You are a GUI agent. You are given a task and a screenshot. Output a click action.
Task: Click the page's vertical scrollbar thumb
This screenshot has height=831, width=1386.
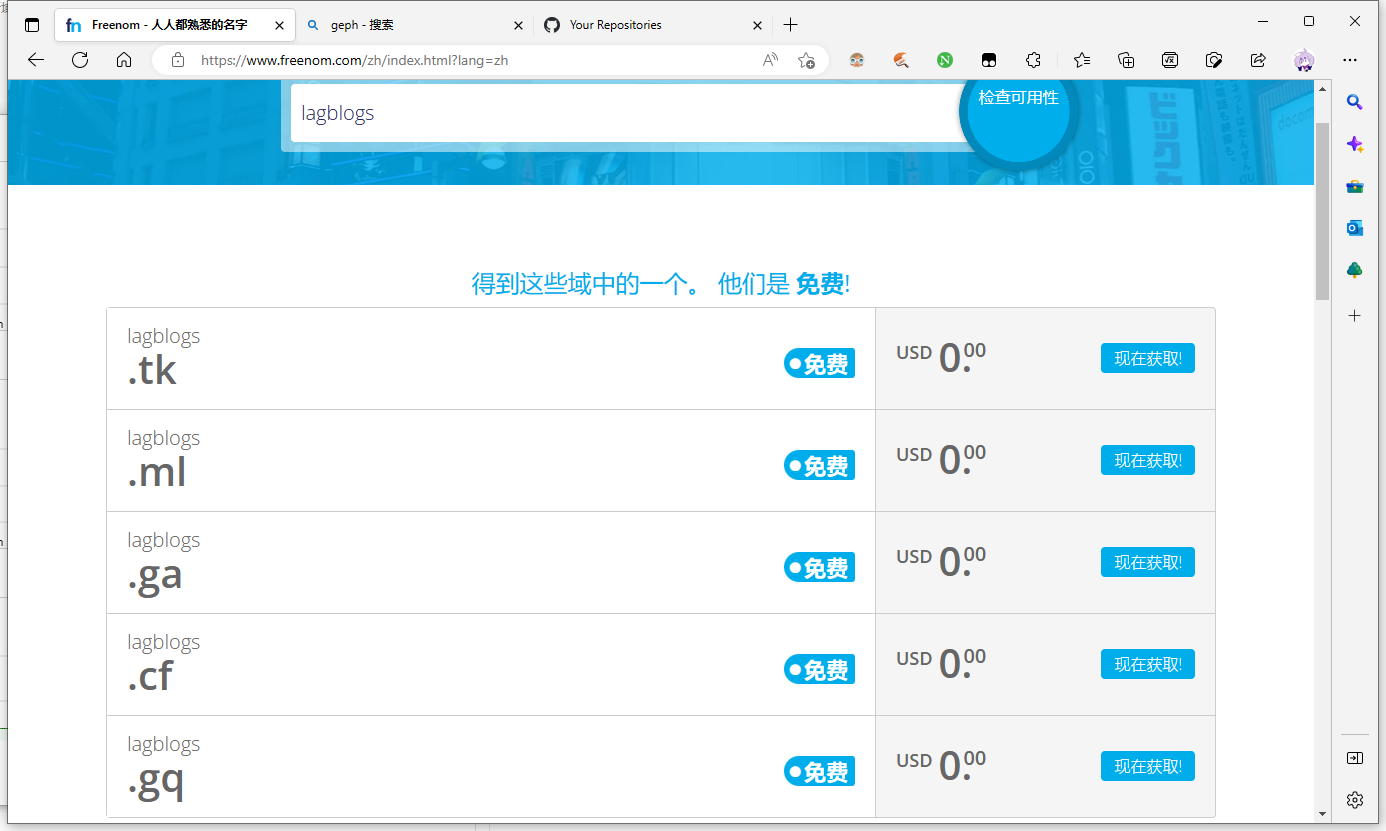[x=1322, y=210]
